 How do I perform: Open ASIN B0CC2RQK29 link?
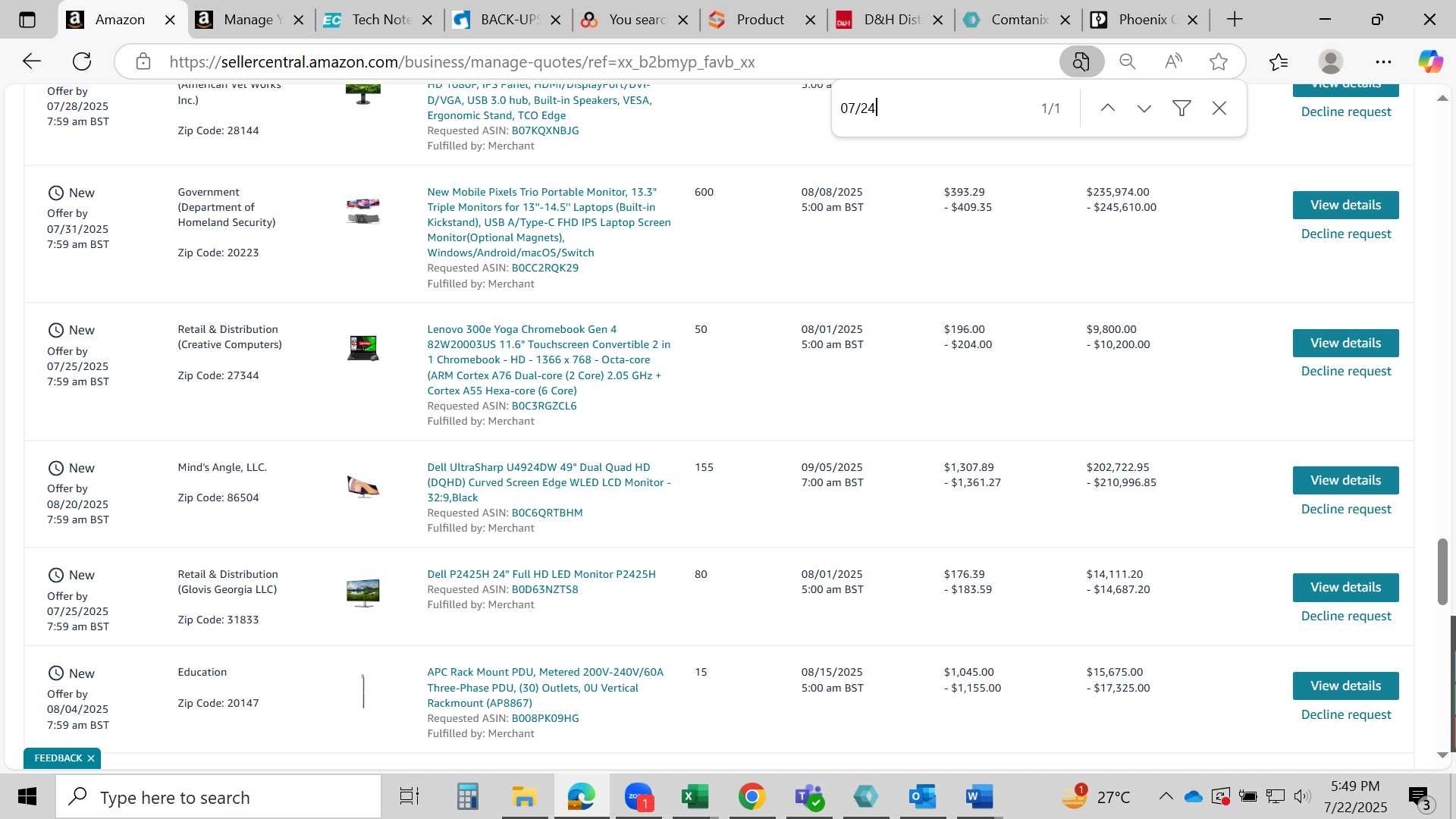(544, 268)
